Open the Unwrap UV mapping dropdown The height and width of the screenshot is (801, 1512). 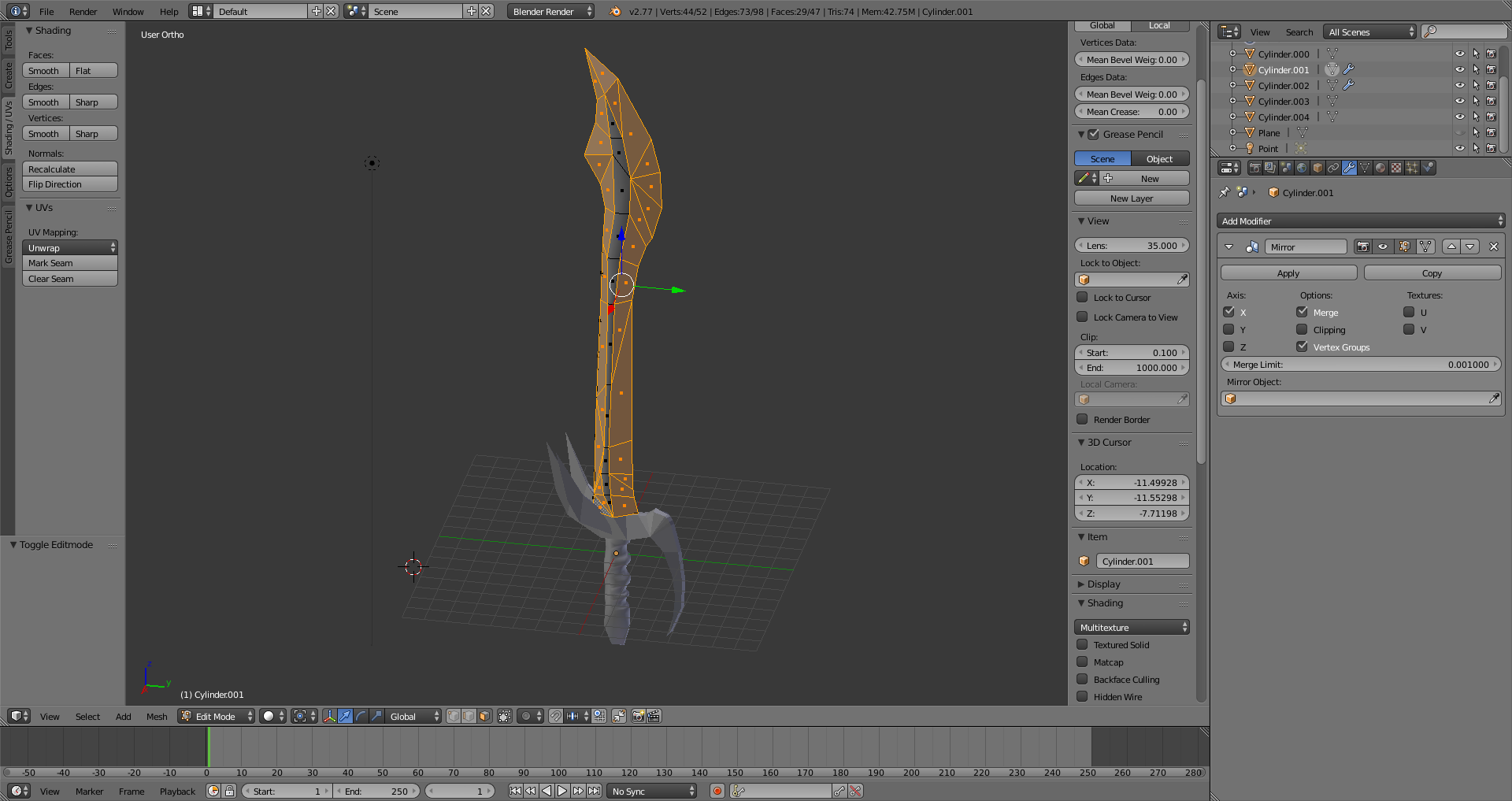(70, 247)
